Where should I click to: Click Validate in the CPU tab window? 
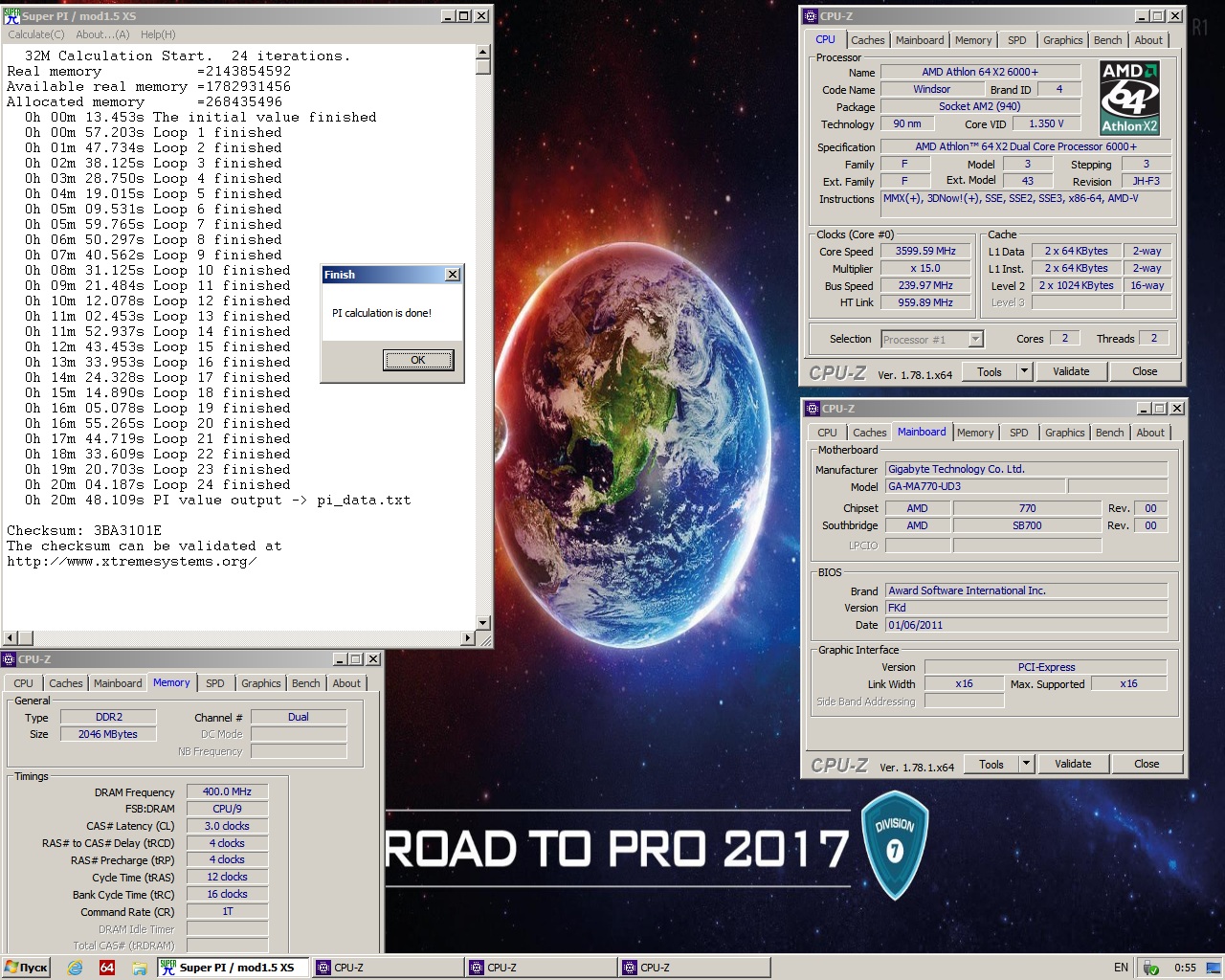coord(1071,371)
